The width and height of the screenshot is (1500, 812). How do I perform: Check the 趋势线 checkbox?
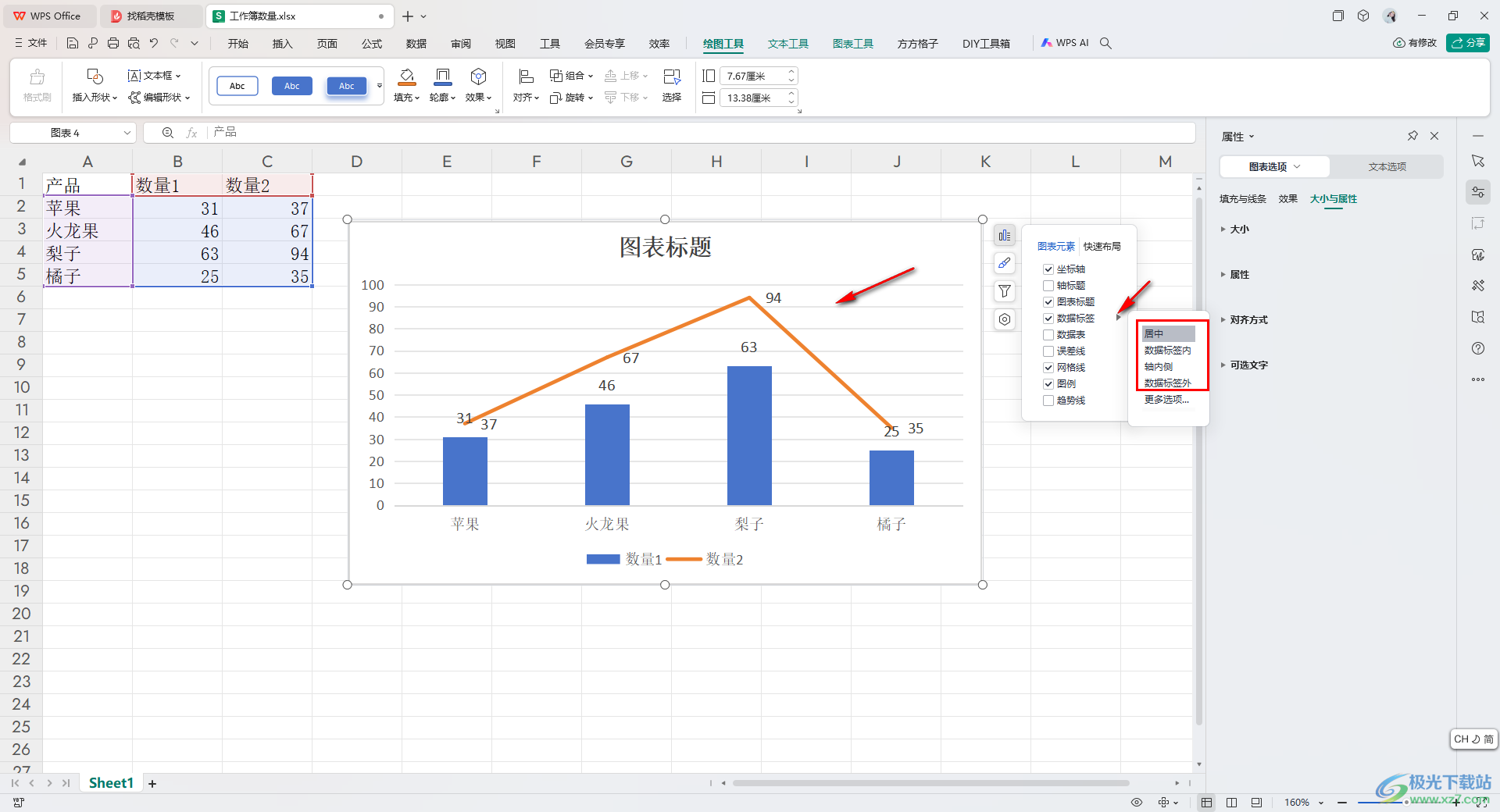pos(1048,401)
